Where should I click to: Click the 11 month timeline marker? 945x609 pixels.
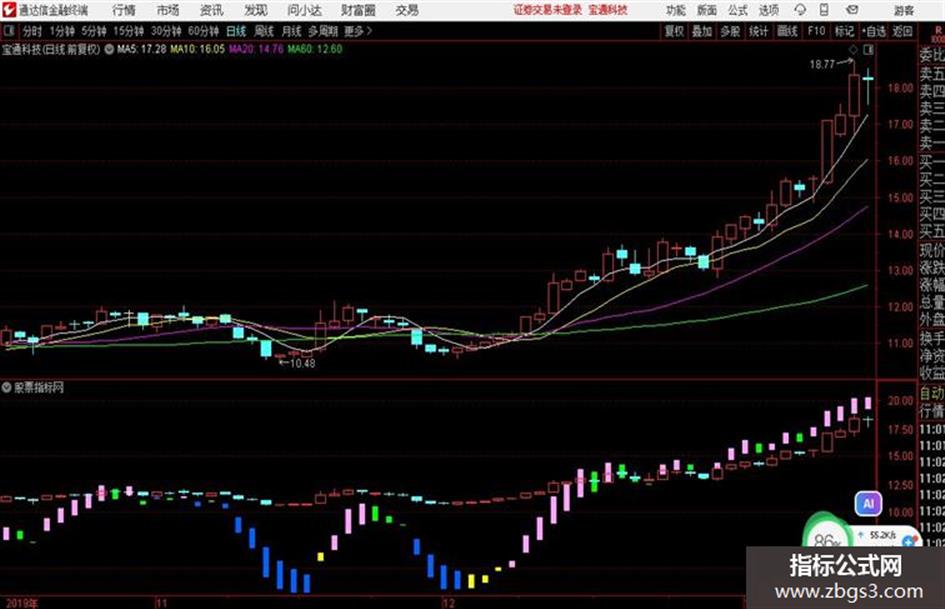click(161, 603)
